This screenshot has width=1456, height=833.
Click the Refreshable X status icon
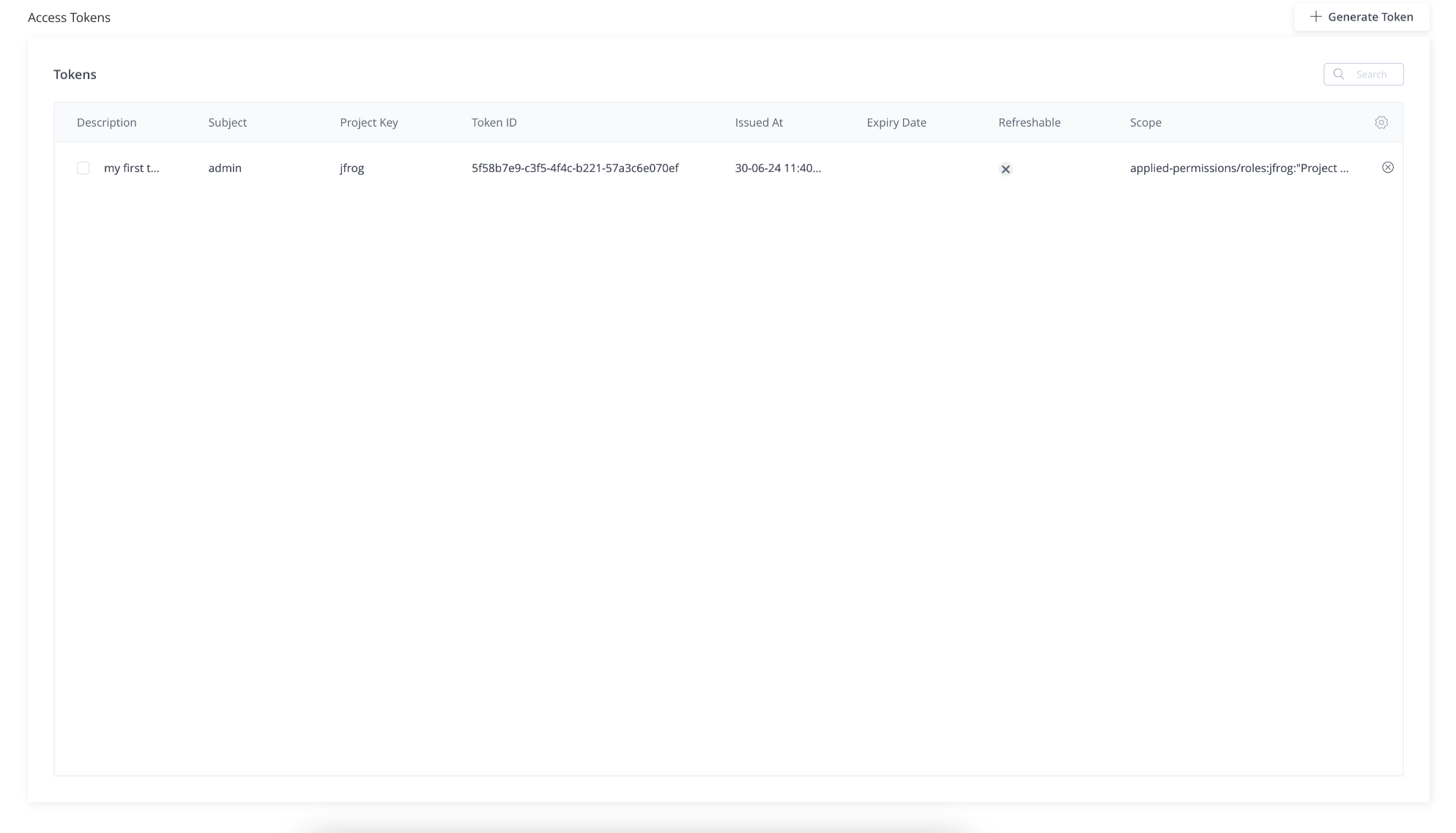1006,169
